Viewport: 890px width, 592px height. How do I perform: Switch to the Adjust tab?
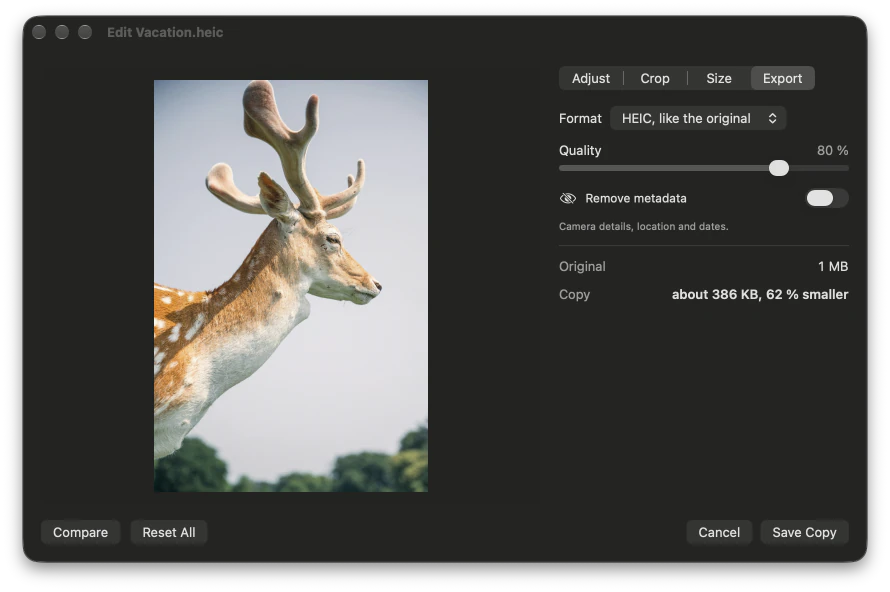tap(590, 78)
